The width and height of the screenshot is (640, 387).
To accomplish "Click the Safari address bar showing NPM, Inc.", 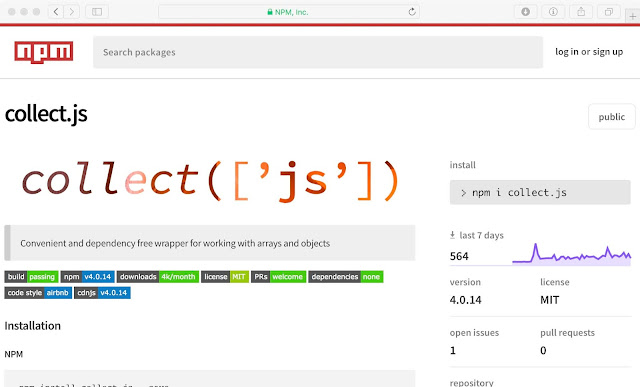I will click(289, 12).
